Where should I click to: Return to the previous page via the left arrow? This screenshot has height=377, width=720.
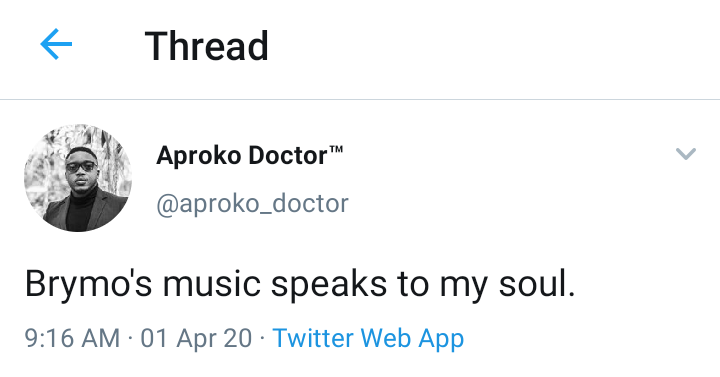(56, 44)
